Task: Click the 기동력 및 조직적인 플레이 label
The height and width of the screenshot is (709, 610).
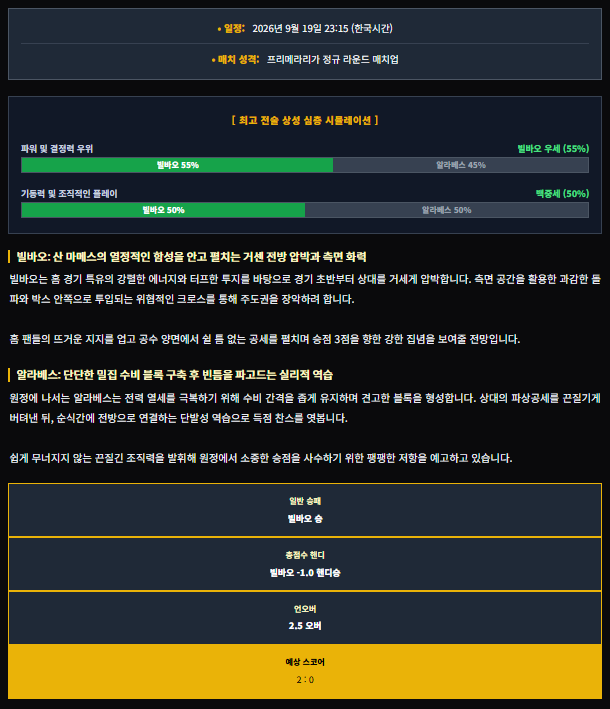Action: coord(69,194)
